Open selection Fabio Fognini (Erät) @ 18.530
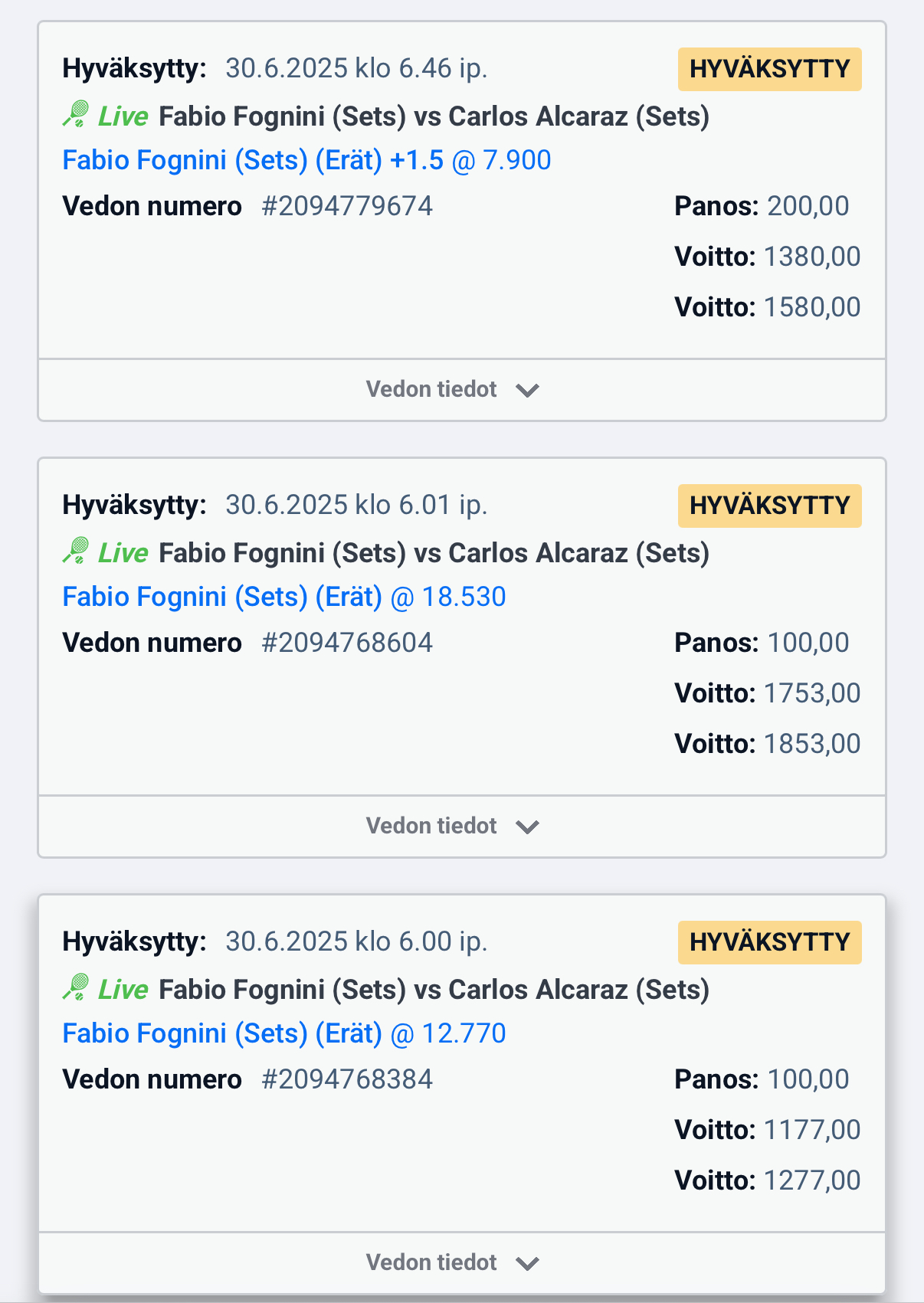The width and height of the screenshot is (924, 1303). click(x=284, y=597)
